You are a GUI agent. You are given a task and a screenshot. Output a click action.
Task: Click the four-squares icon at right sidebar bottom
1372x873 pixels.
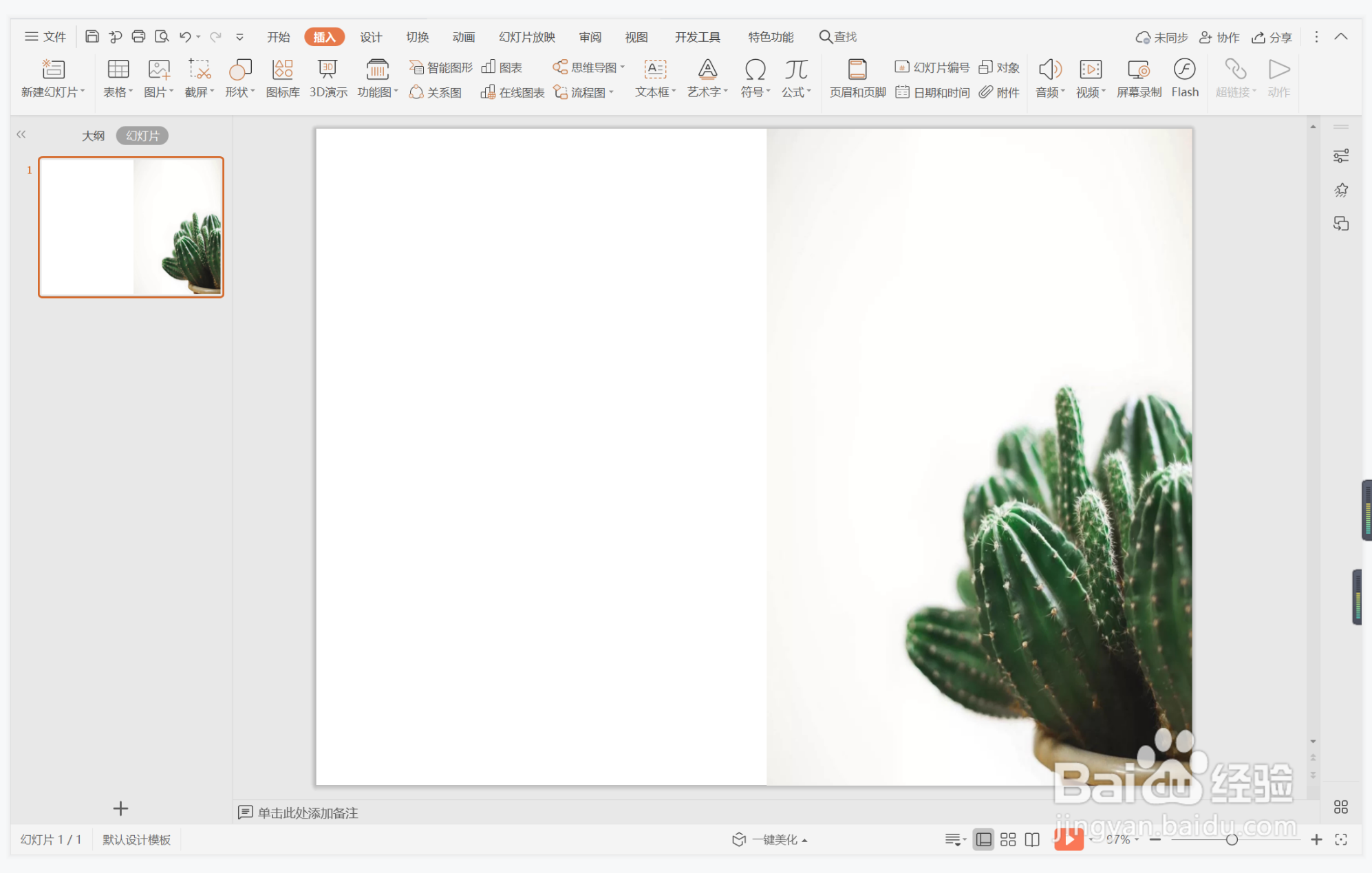click(1341, 806)
